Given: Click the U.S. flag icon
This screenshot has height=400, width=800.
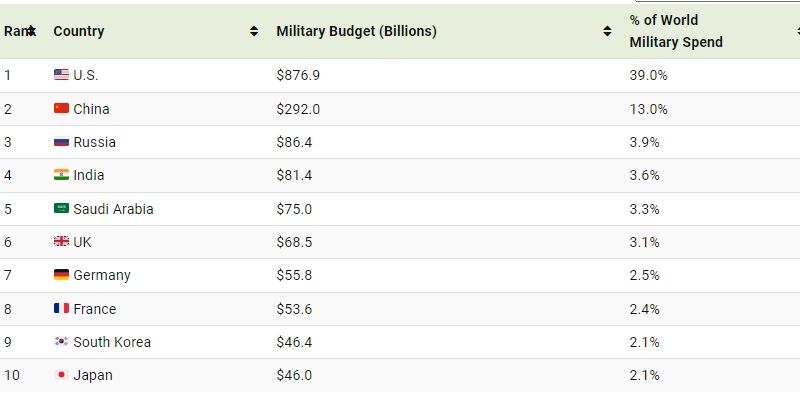Looking at the screenshot, I should [x=61, y=75].
